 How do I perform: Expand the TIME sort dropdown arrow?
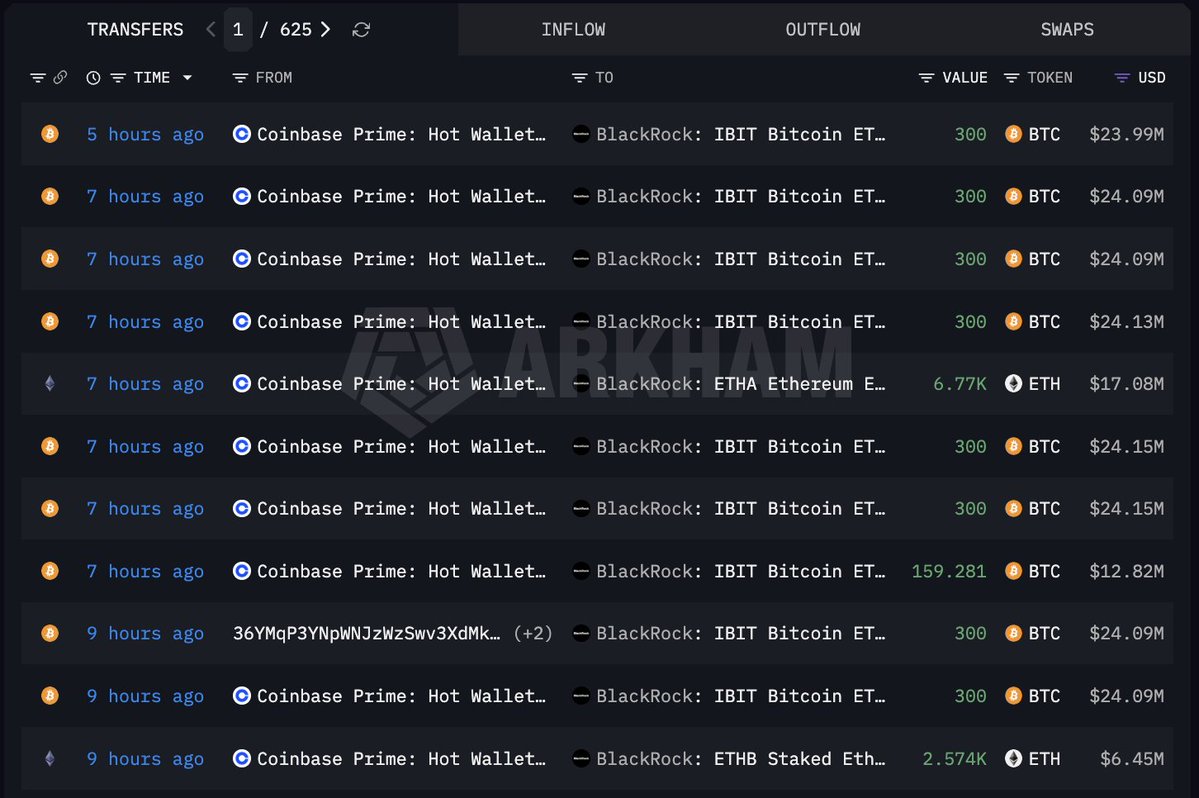click(187, 78)
